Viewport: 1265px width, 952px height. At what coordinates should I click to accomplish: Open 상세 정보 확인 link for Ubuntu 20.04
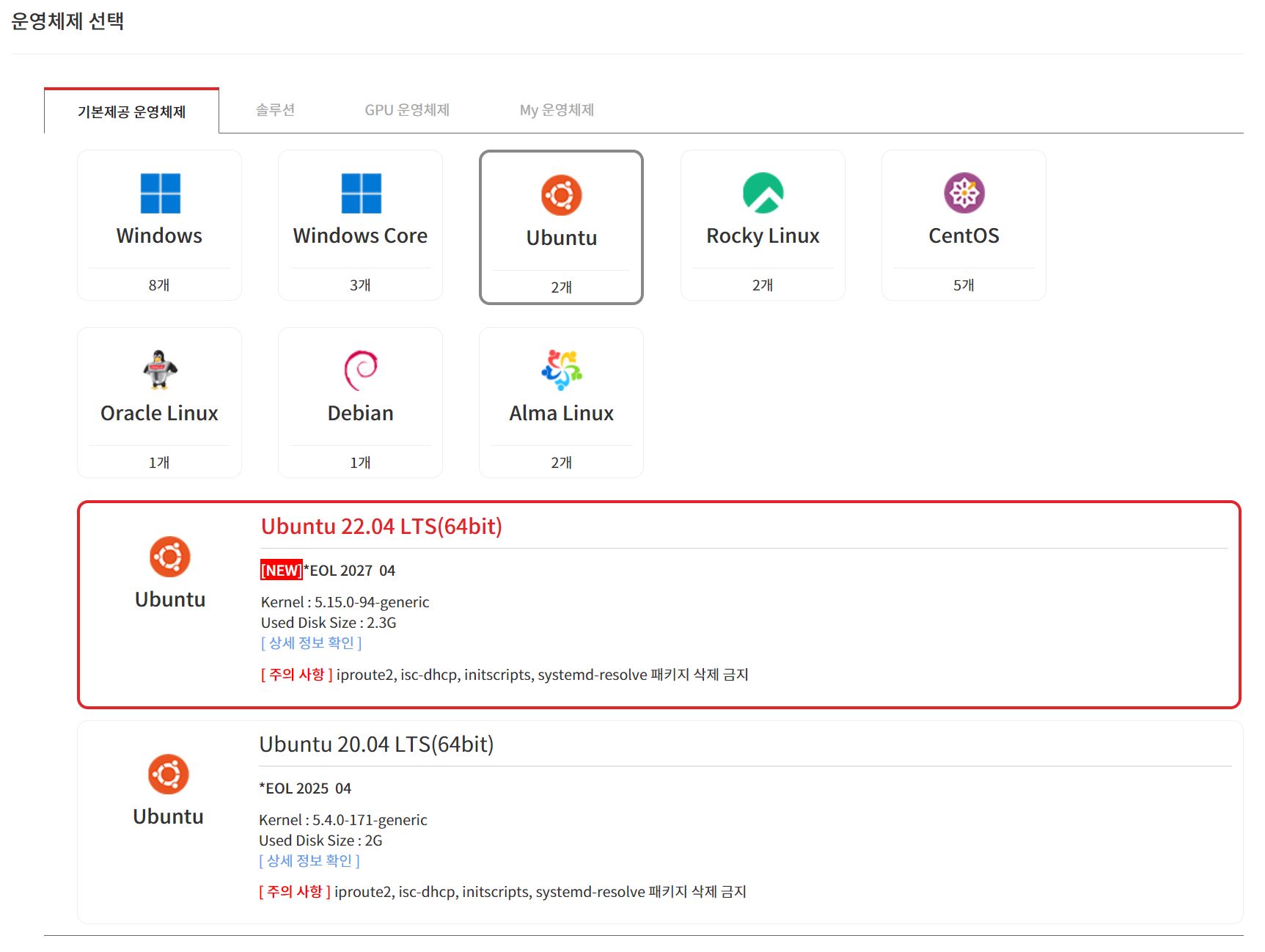309,861
